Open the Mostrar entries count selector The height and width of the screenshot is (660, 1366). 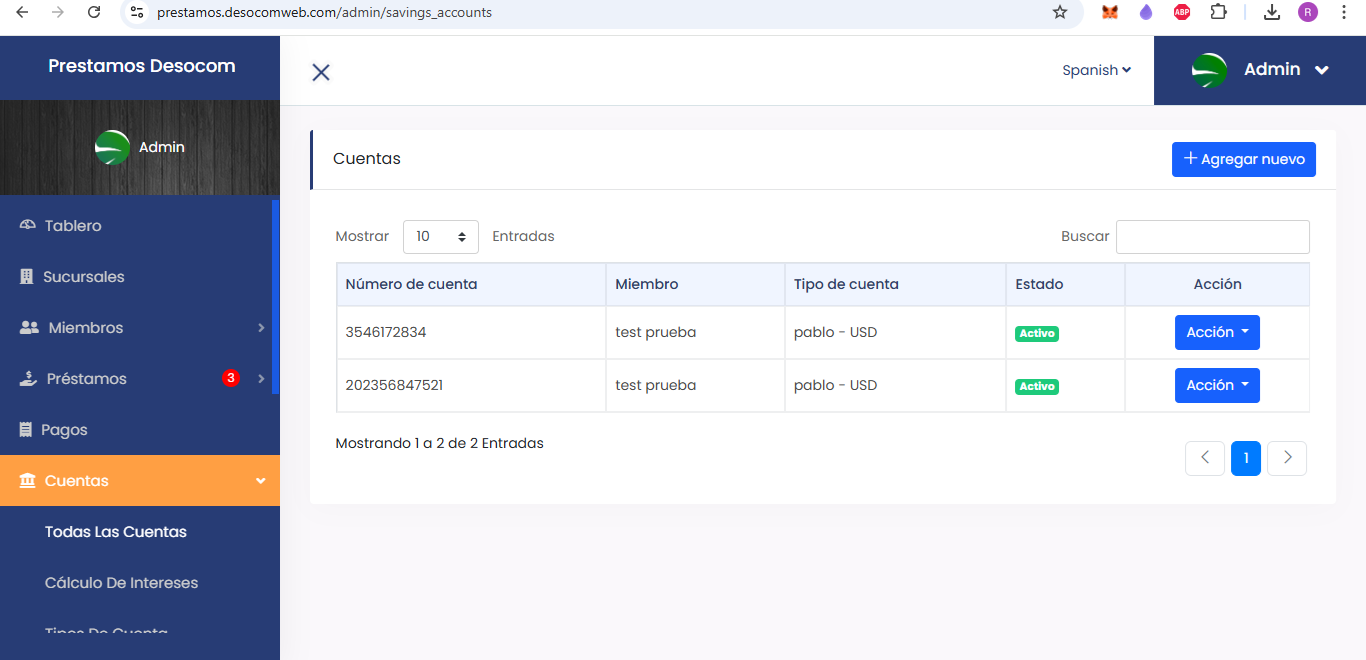click(x=440, y=237)
